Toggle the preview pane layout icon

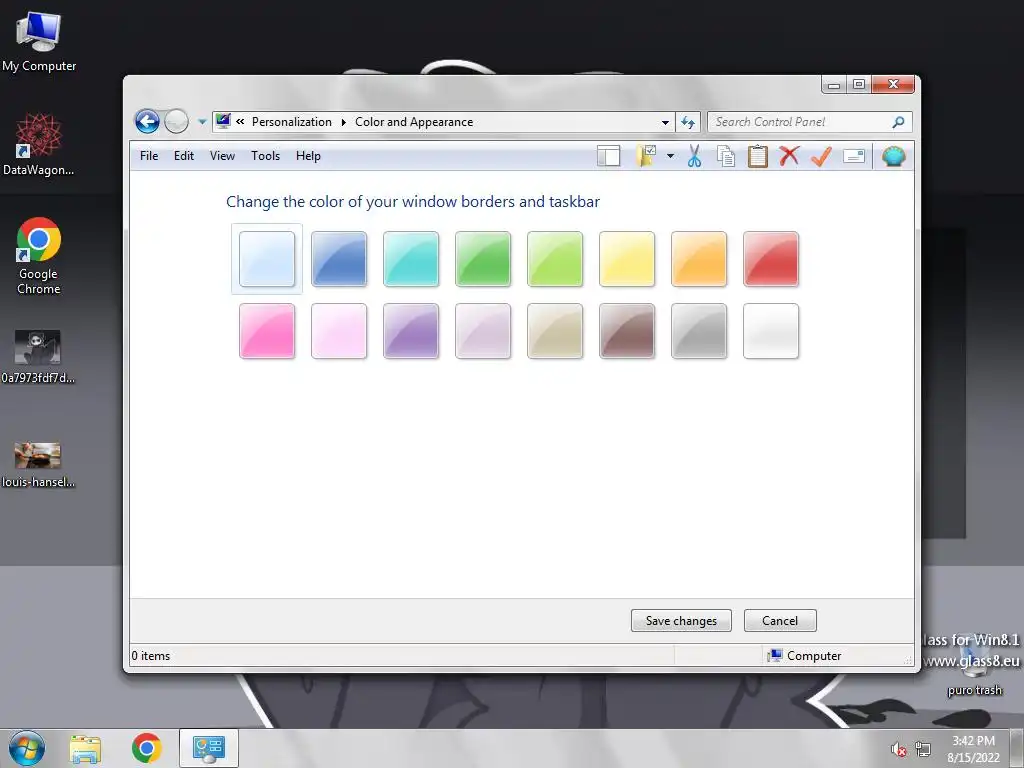[x=608, y=156]
